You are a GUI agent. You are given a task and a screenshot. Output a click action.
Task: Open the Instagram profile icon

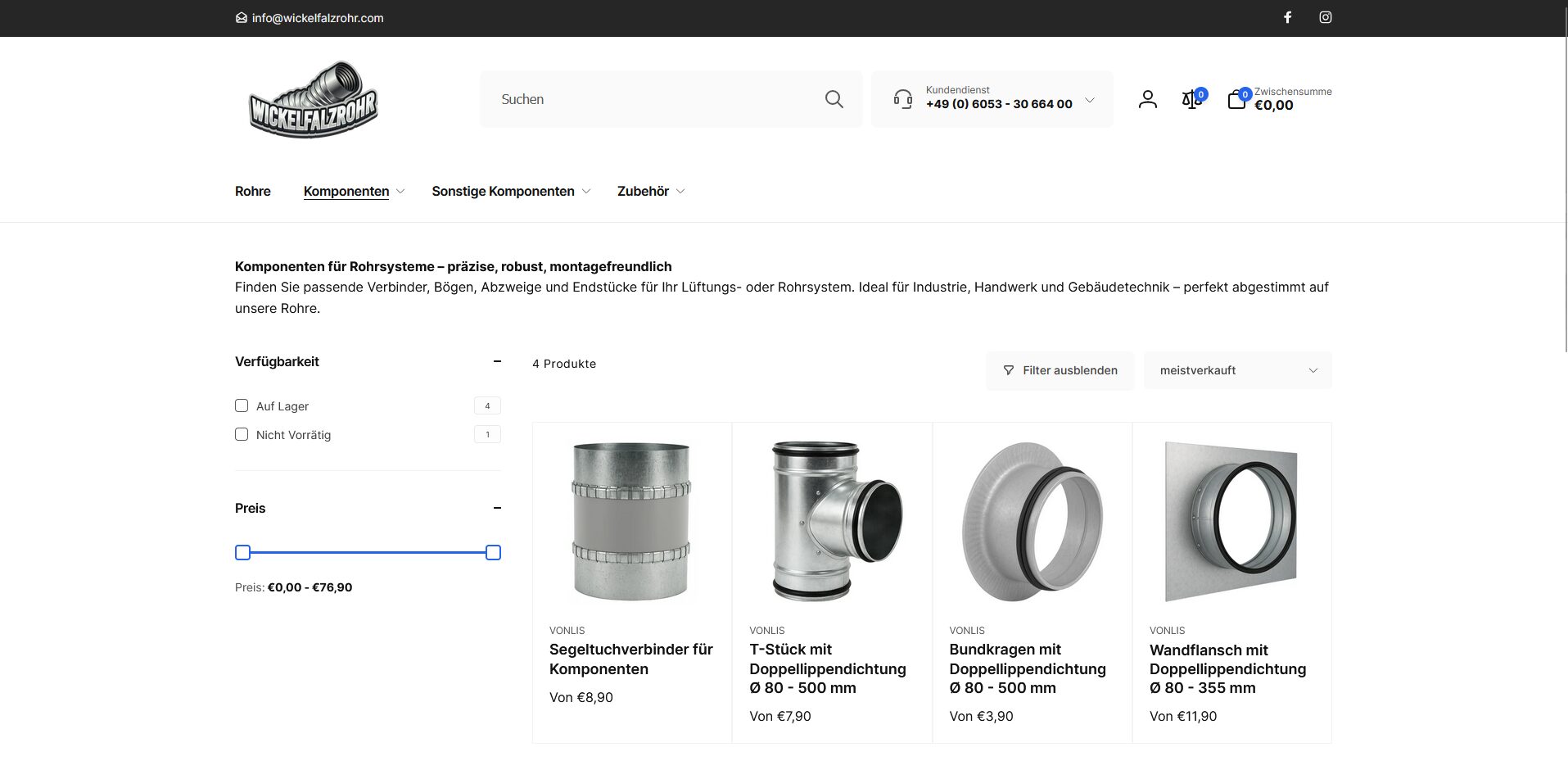[1325, 17]
